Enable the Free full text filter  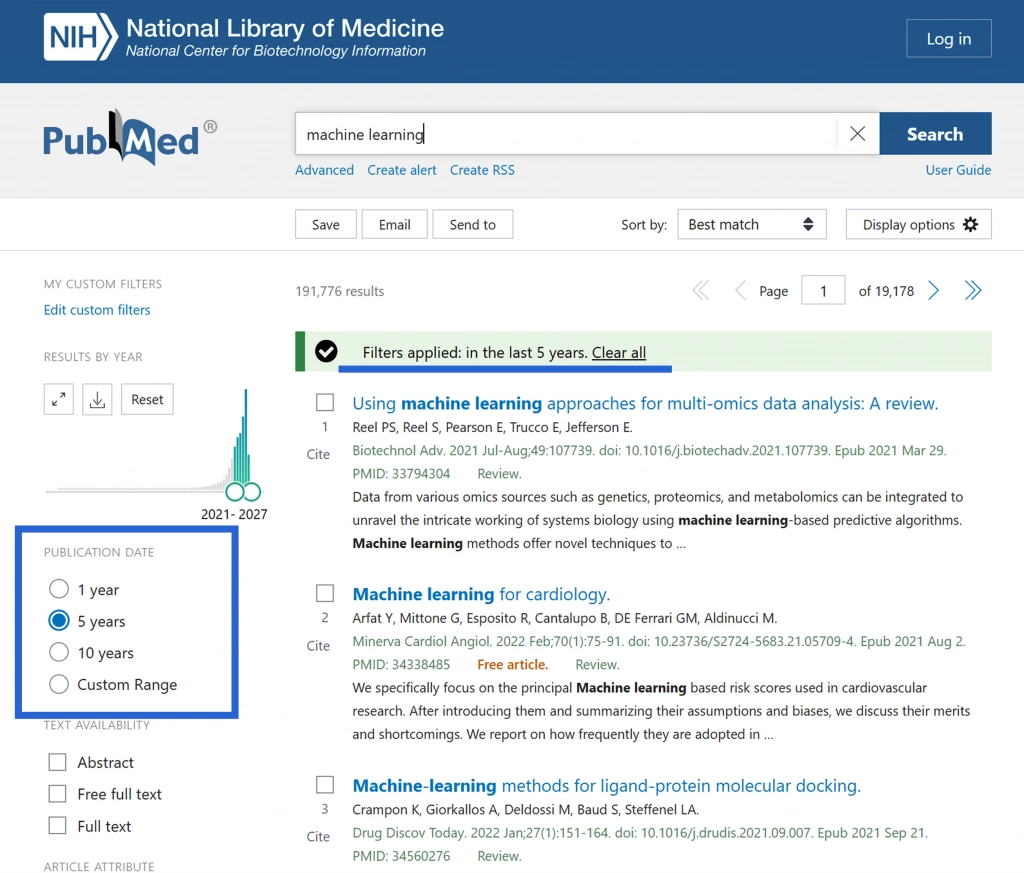point(57,793)
